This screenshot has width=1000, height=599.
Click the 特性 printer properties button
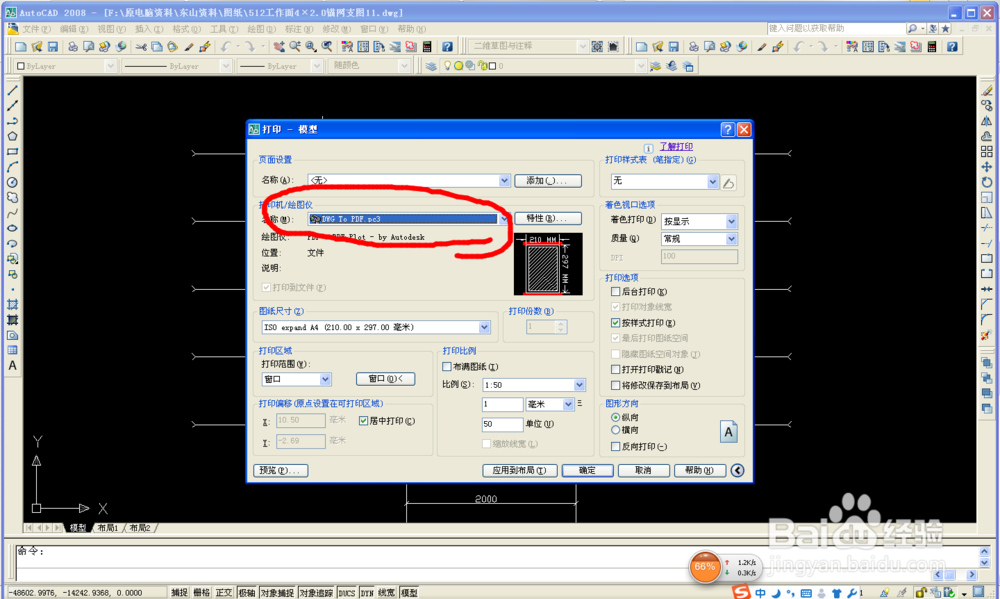tap(547, 219)
